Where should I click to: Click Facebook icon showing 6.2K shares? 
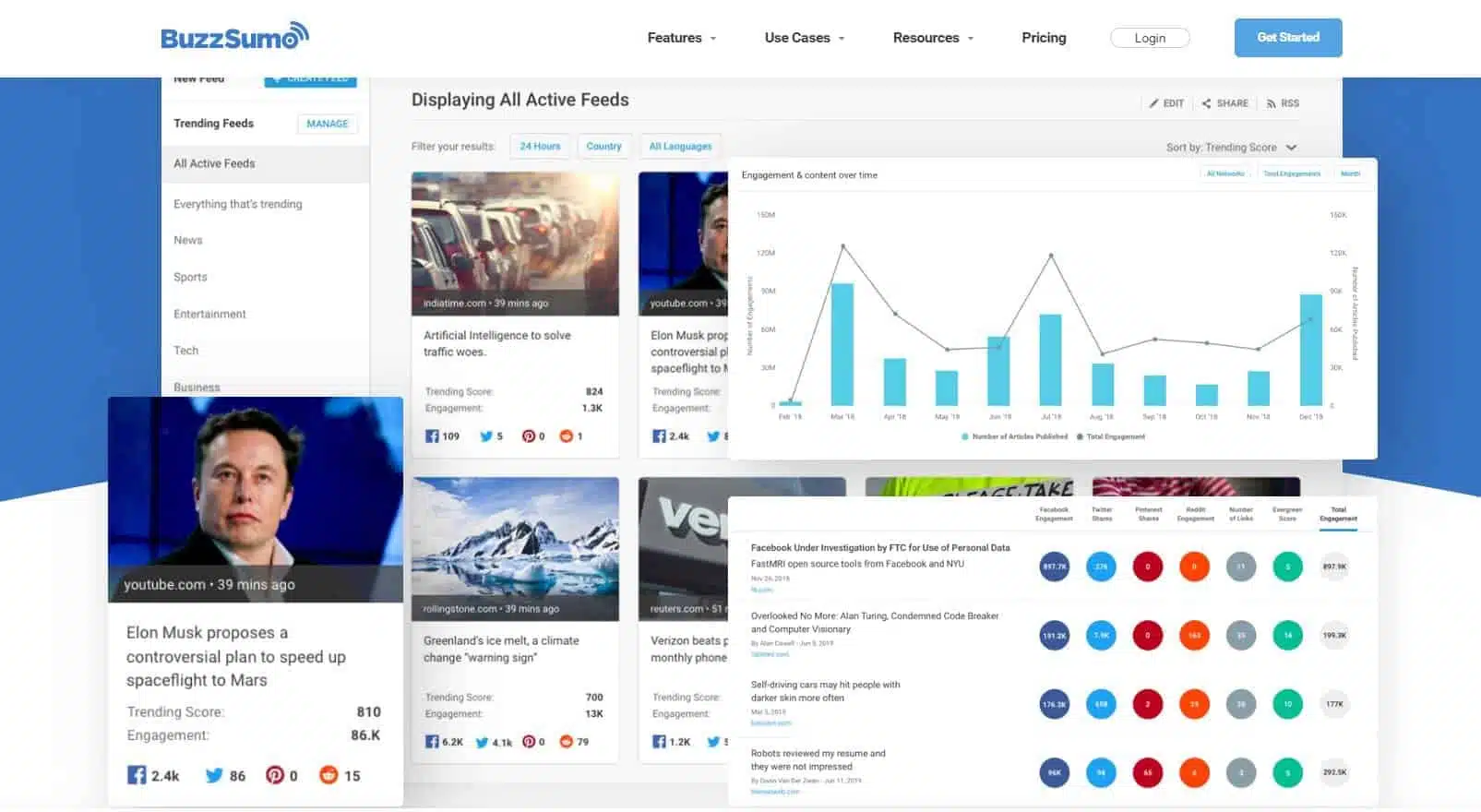(432, 742)
